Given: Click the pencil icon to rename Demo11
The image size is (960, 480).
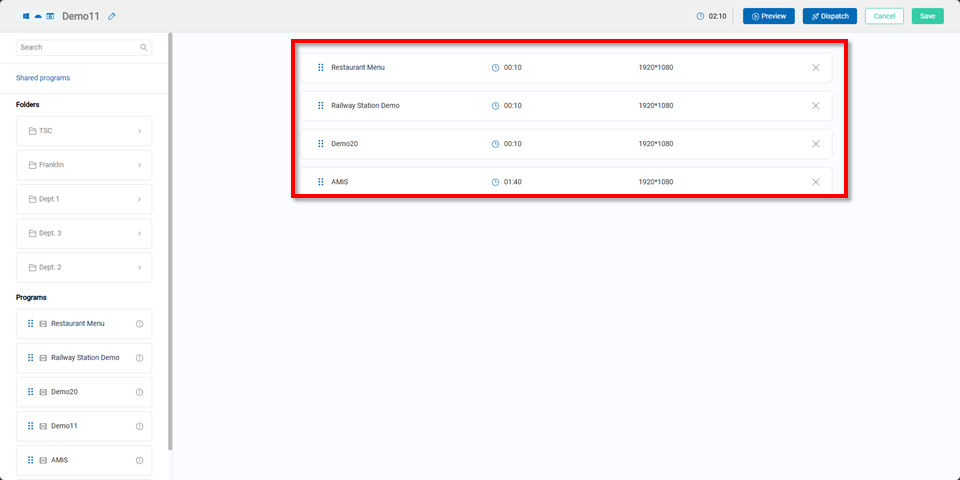Looking at the screenshot, I should point(112,16).
